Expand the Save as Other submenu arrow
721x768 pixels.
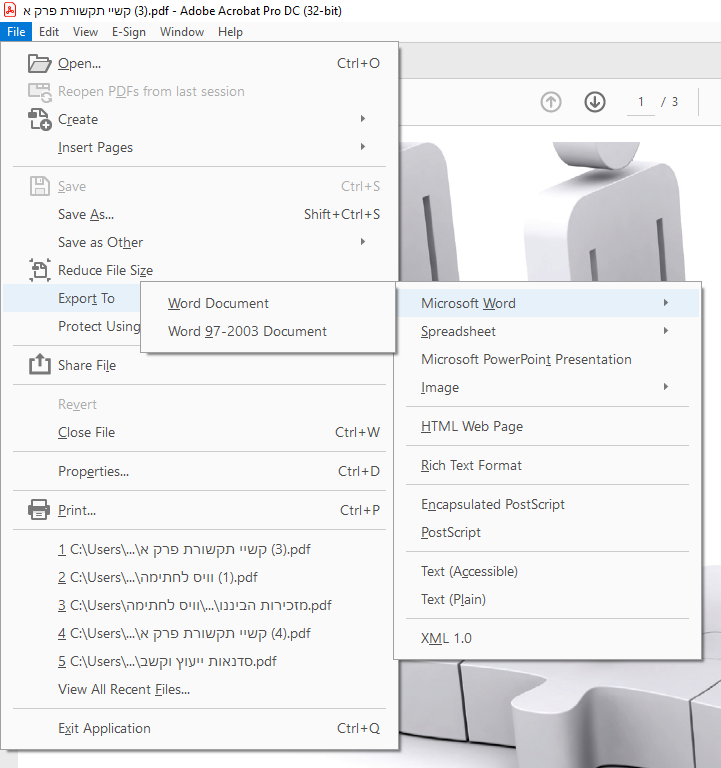[x=363, y=241]
